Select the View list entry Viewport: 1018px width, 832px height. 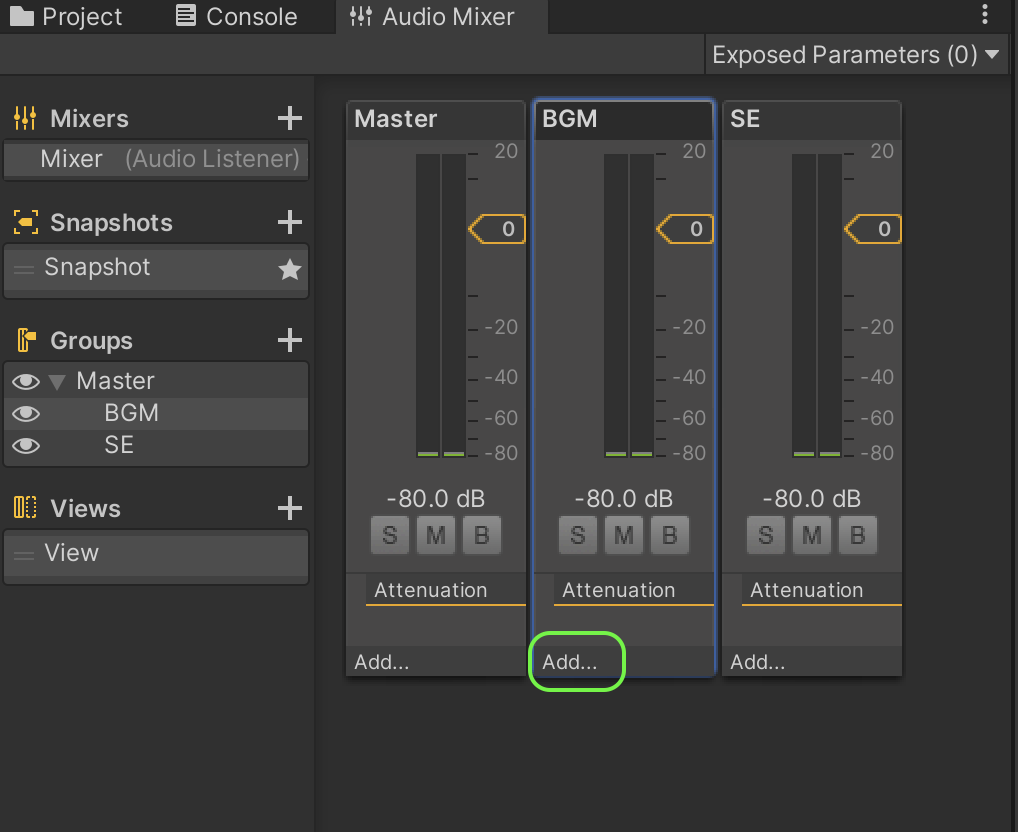pyautogui.click(x=156, y=555)
